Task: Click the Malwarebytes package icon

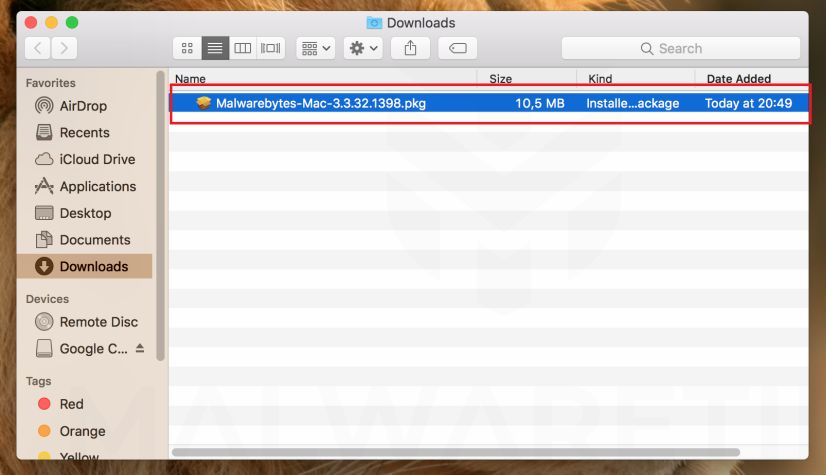Action: coord(203,103)
